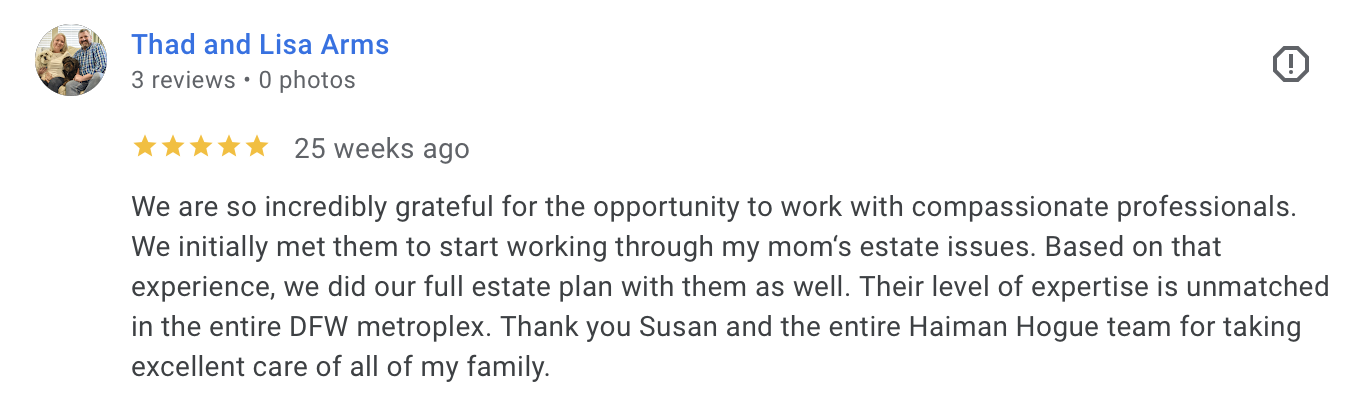Screen dimensions: 1370x402
Task: Click the third gold rating star
Action: coord(201,148)
